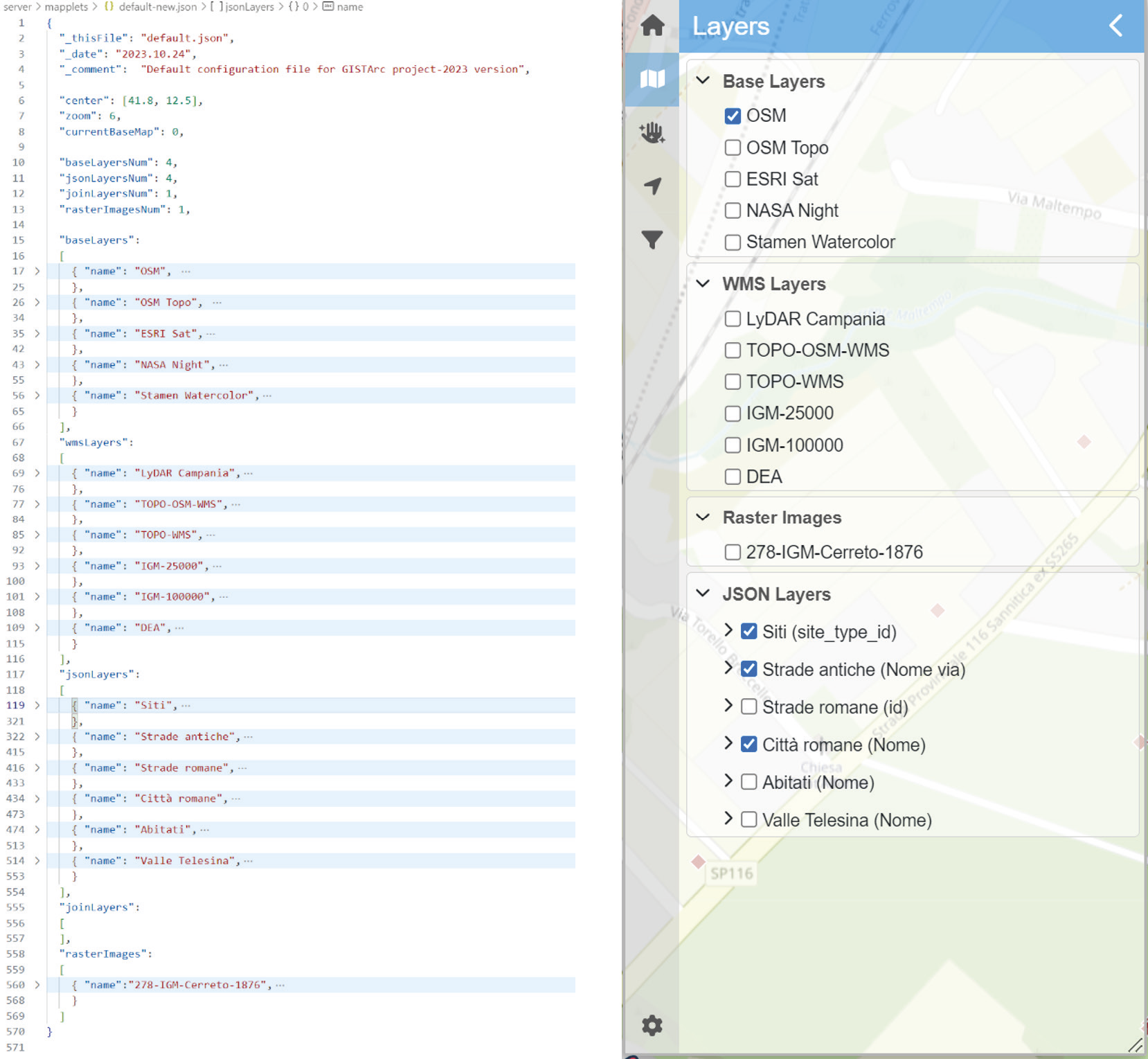Unfold the "278-IGM-Cerreto-1876" code block
1148x1059 pixels.
[x=37, y=985]
